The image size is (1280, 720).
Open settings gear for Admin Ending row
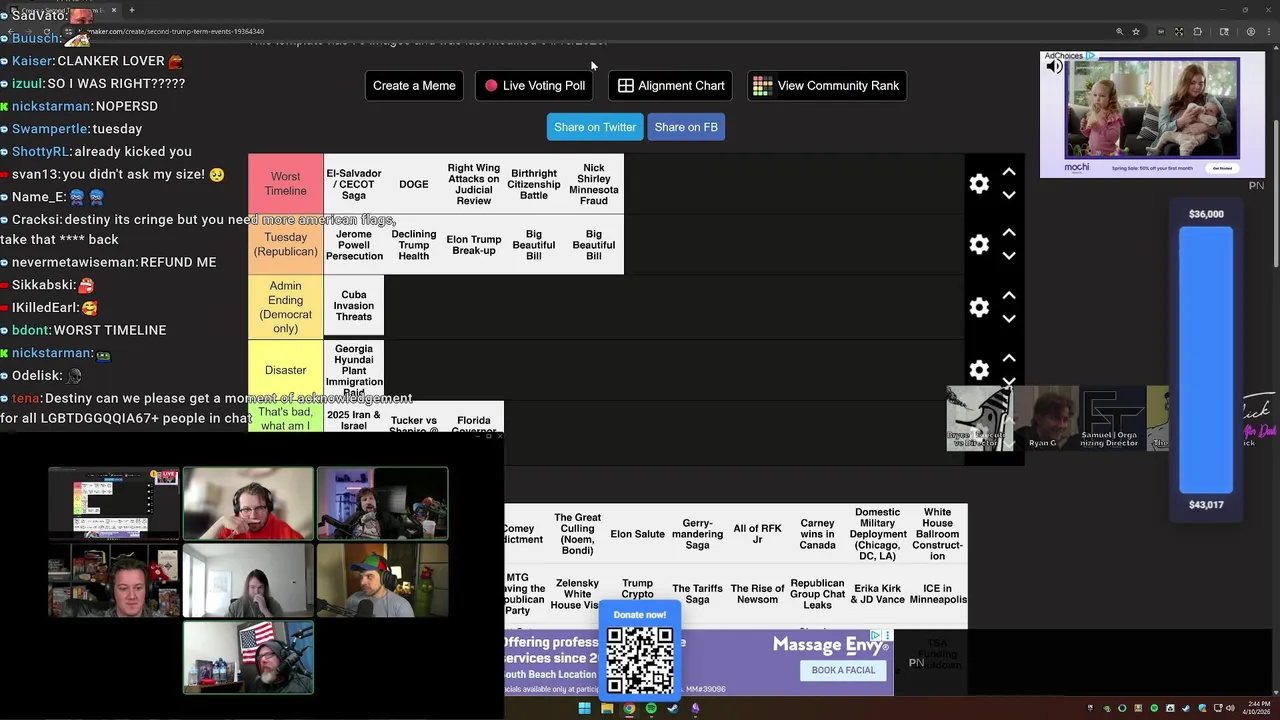tap(979, 308)
